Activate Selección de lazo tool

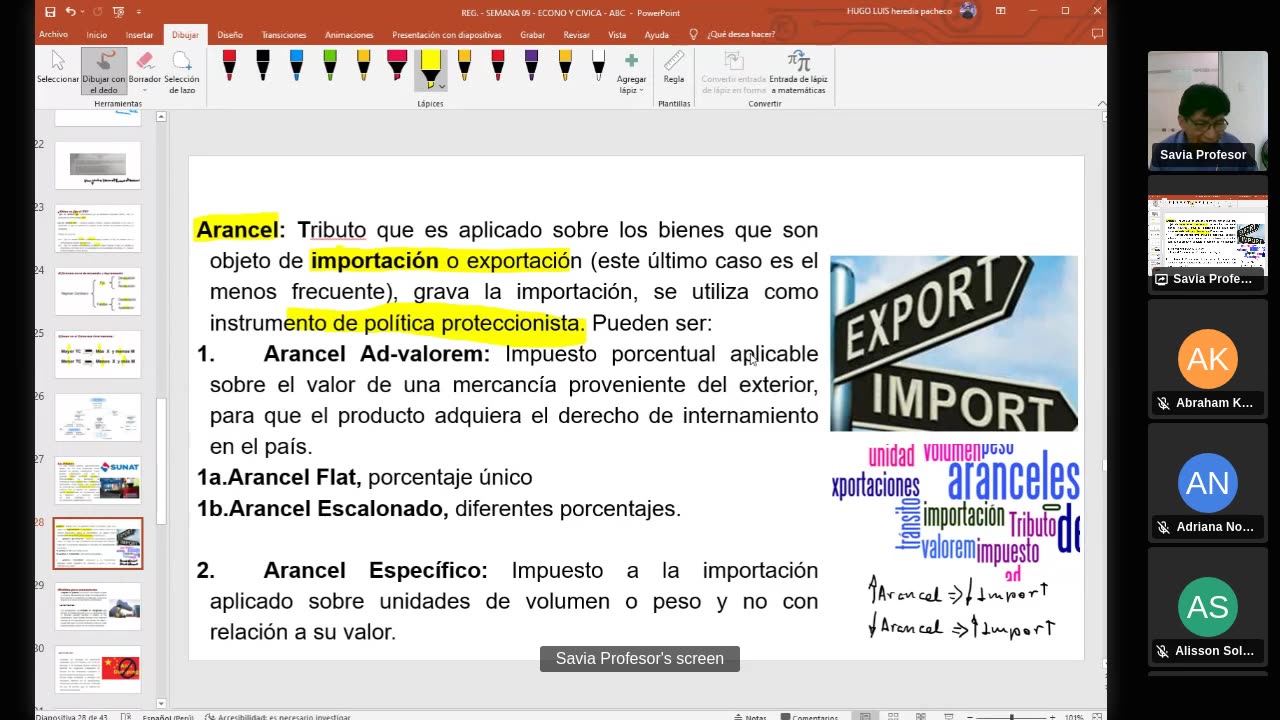[182, 71]
